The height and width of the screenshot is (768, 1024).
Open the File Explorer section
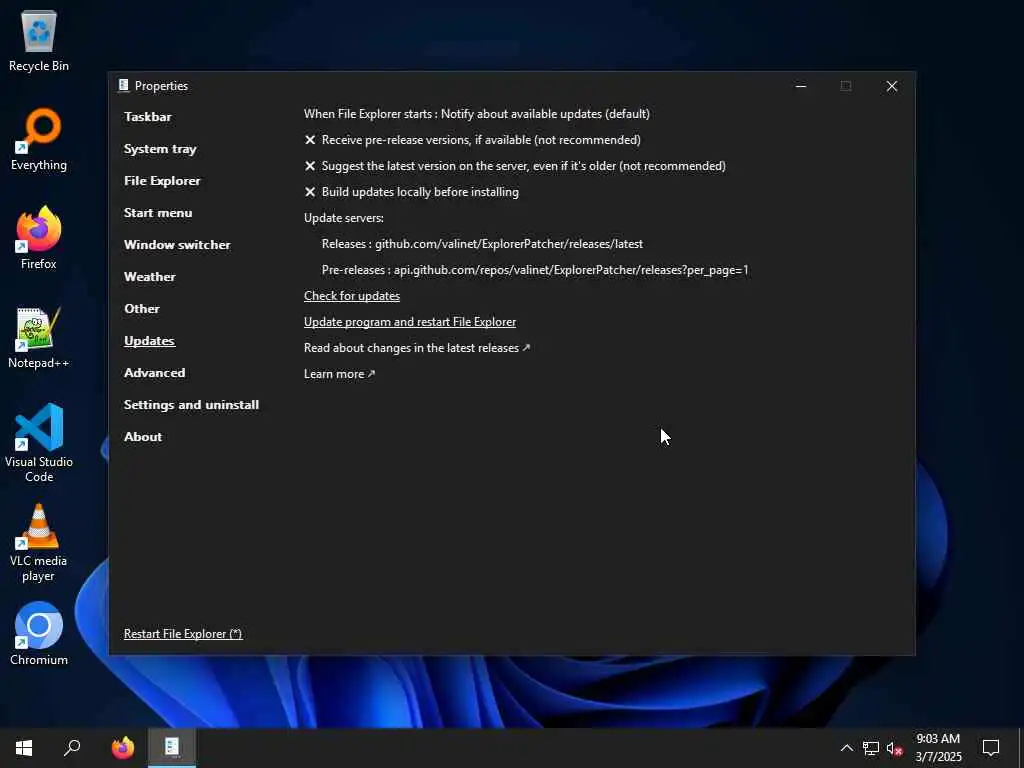[162, 181]
